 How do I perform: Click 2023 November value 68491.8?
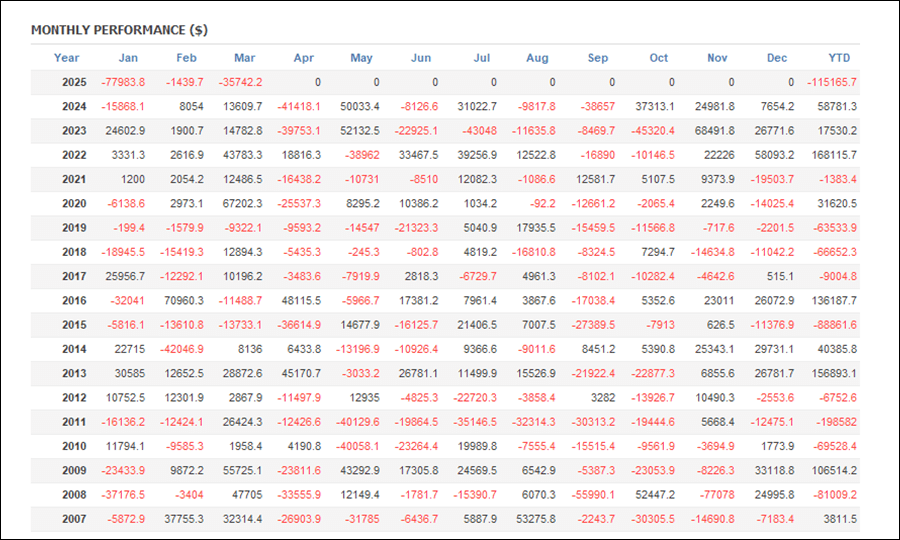point(715,131)
